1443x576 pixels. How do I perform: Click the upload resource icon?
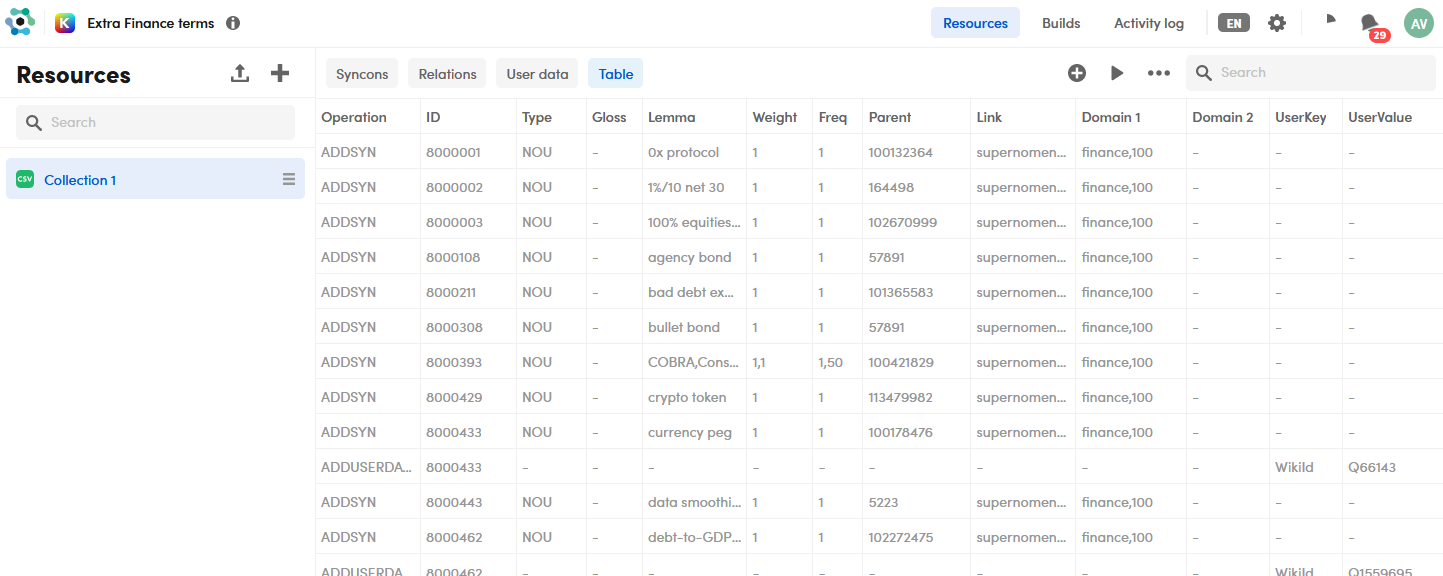[240, 74]
